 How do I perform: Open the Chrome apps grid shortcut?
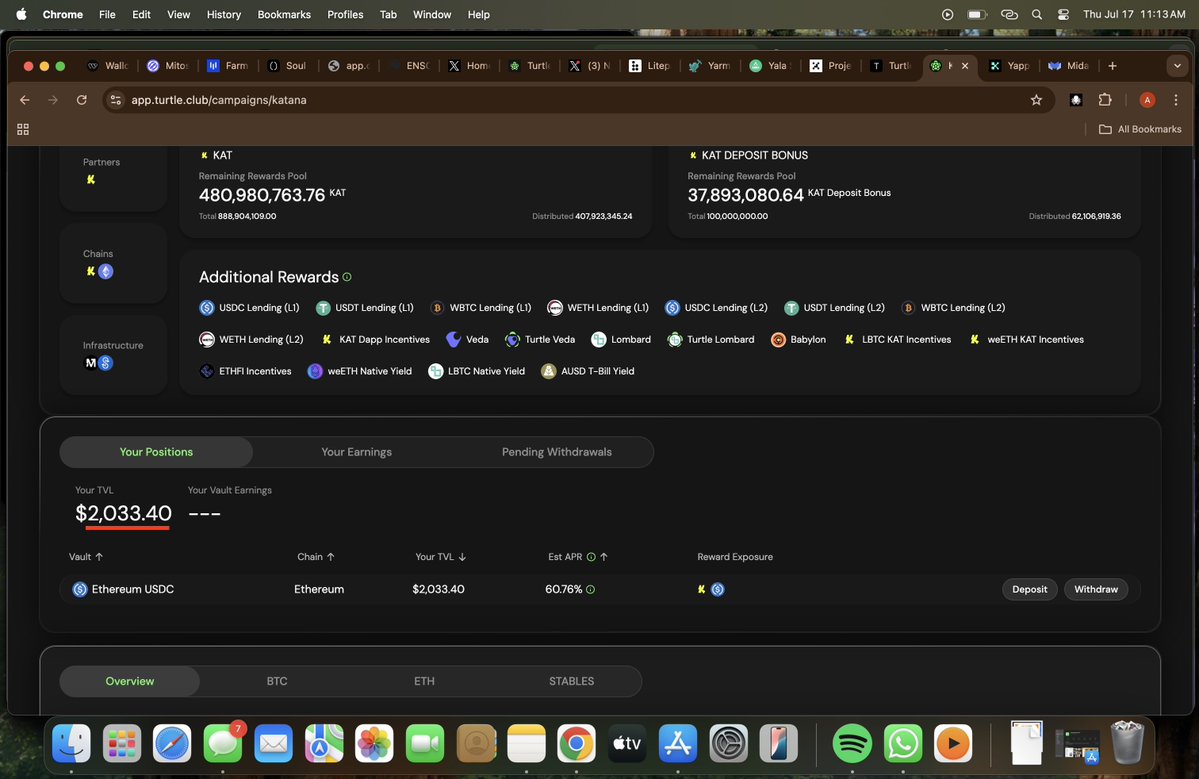(x=23, y=129)
